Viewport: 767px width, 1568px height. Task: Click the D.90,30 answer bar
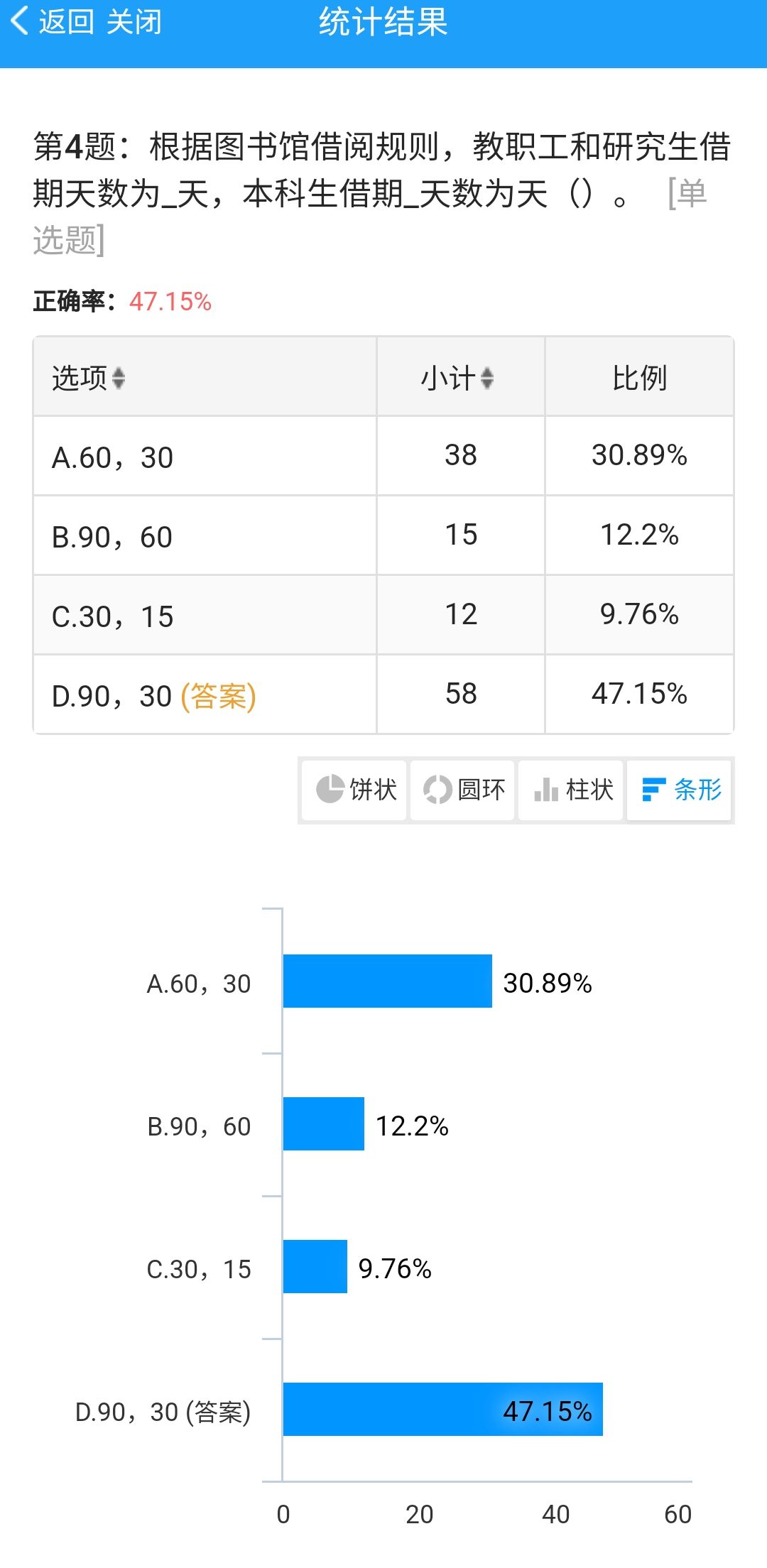pyautogui.click(x=442, y=1409)
